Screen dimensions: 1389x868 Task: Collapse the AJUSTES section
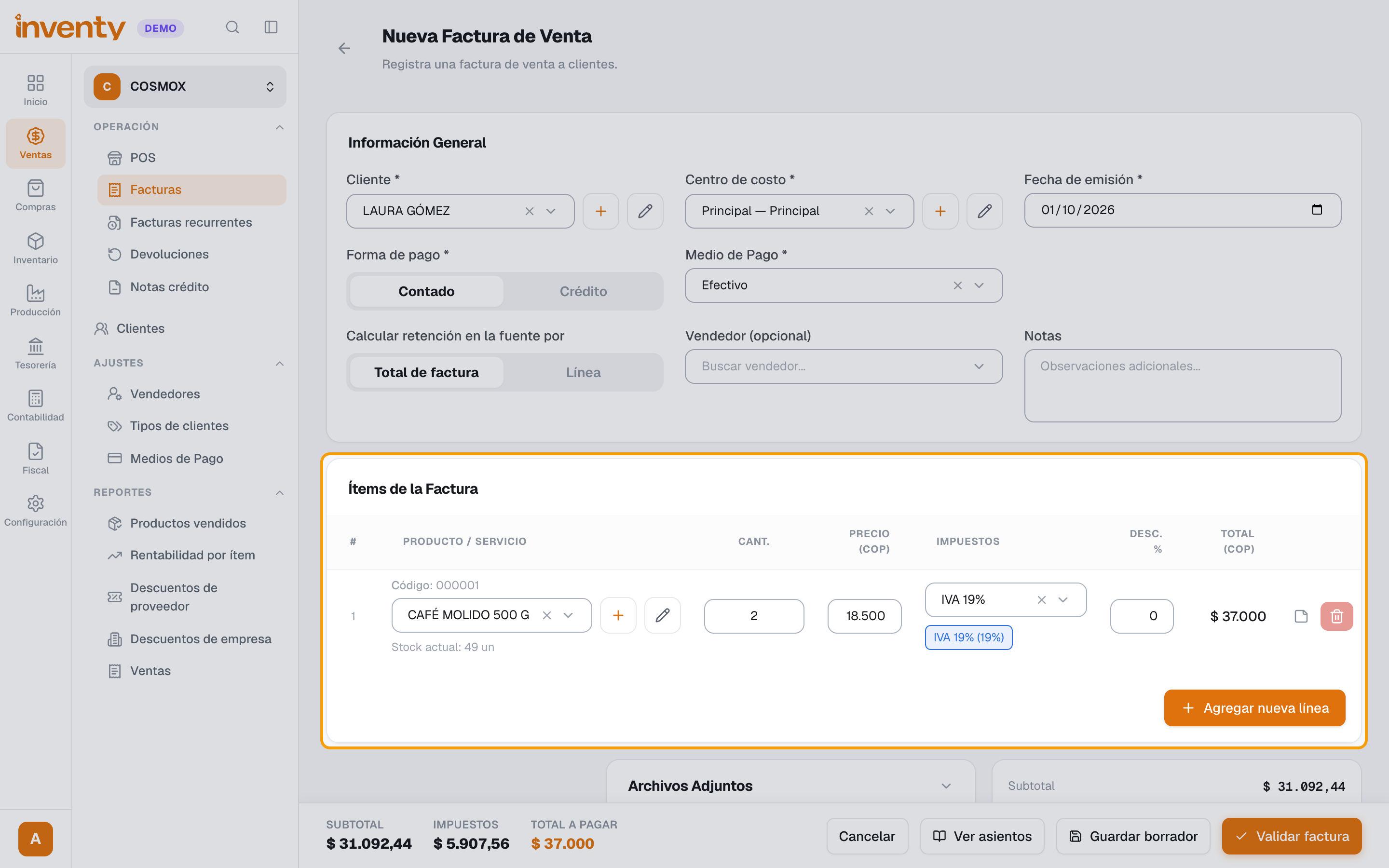tap(280, 364)
